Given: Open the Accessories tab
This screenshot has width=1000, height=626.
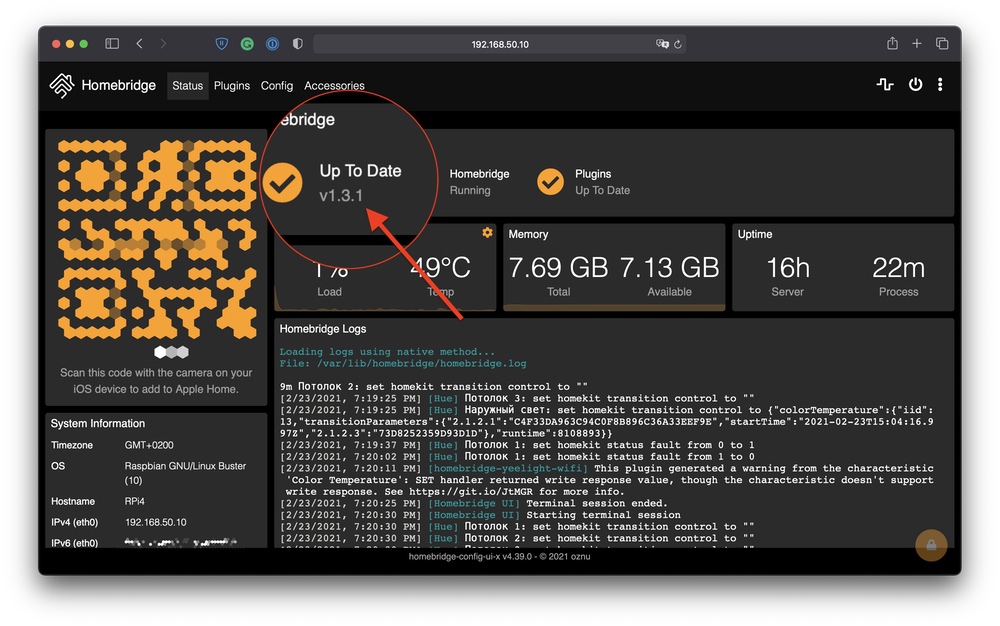Looking at the screenshot, I should pos(334,85).
